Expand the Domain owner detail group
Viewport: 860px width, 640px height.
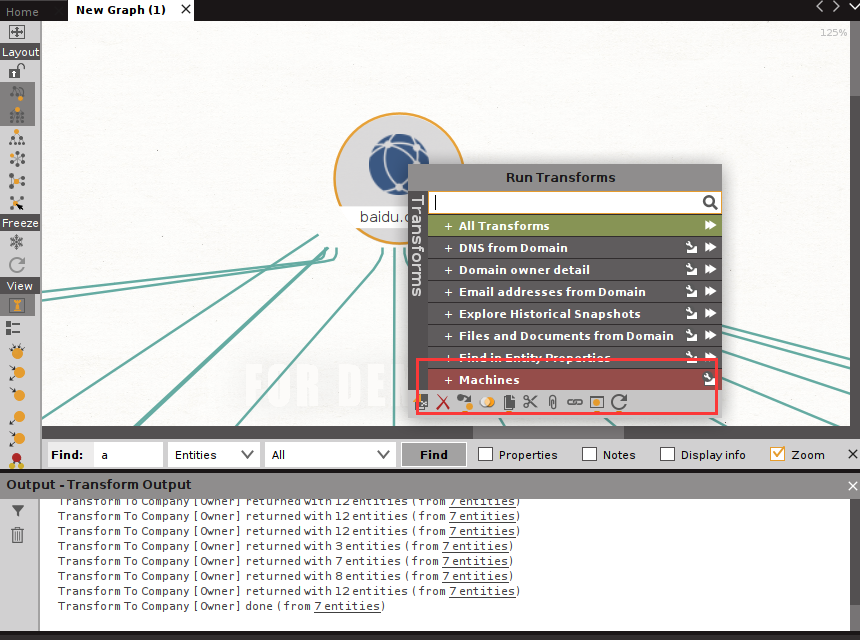tap(448, 270)
